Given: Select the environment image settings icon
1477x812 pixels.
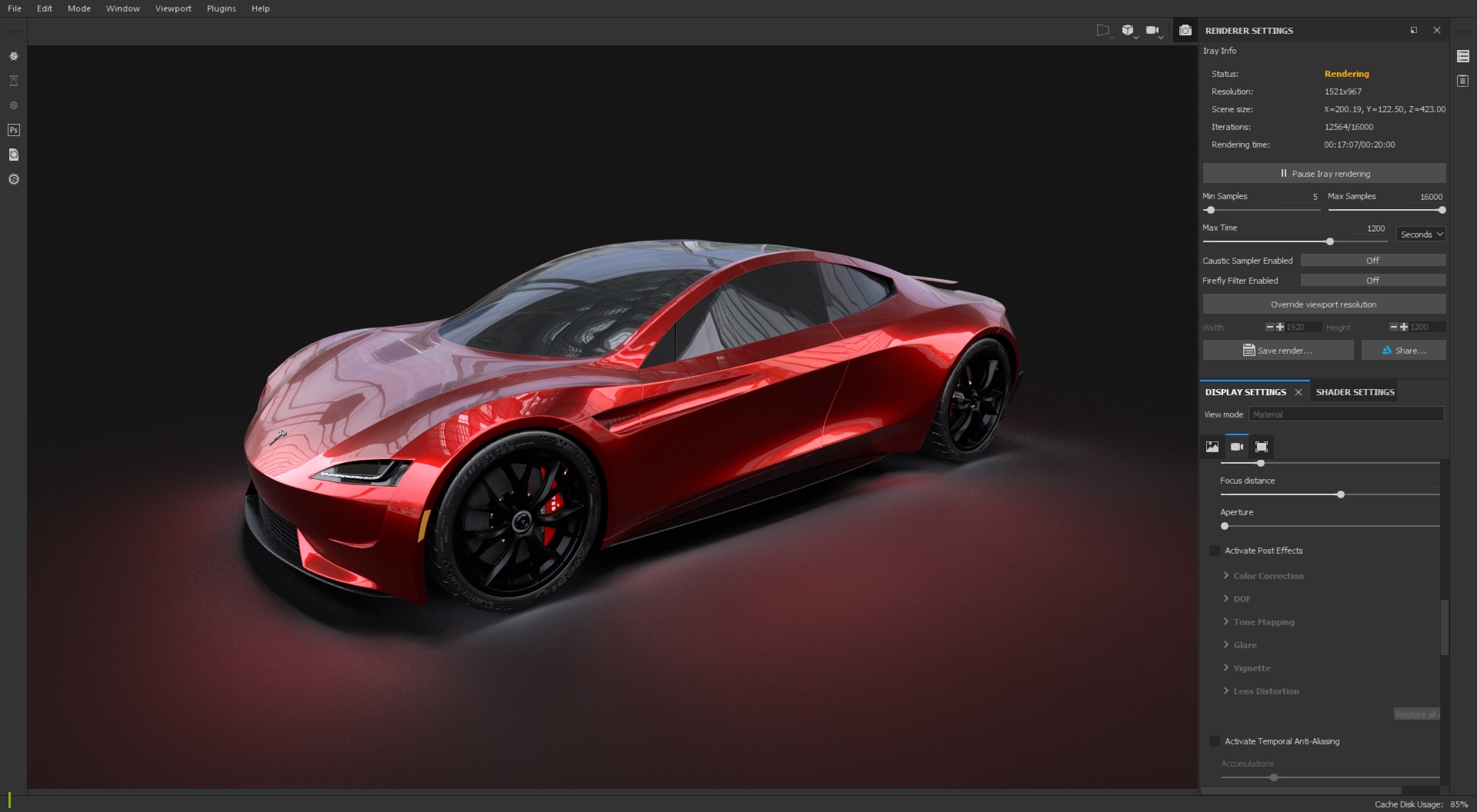Looking at the screenshot, I should [x=1212, y=447].
